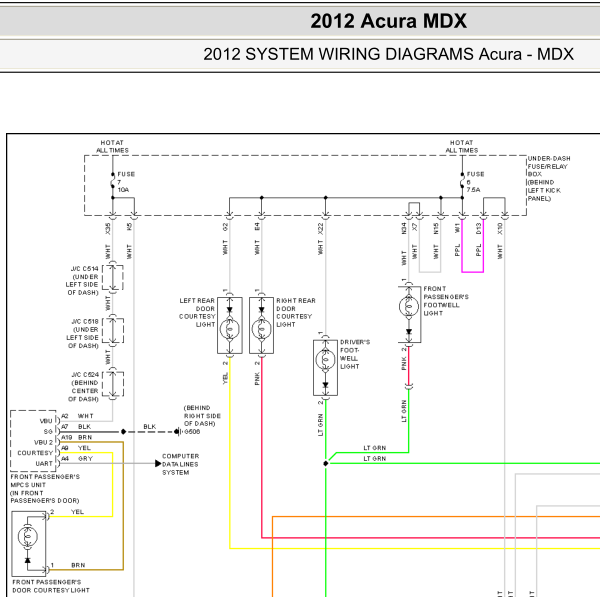Select pin 'A2' with the WHT wire

tap(65, 416)
